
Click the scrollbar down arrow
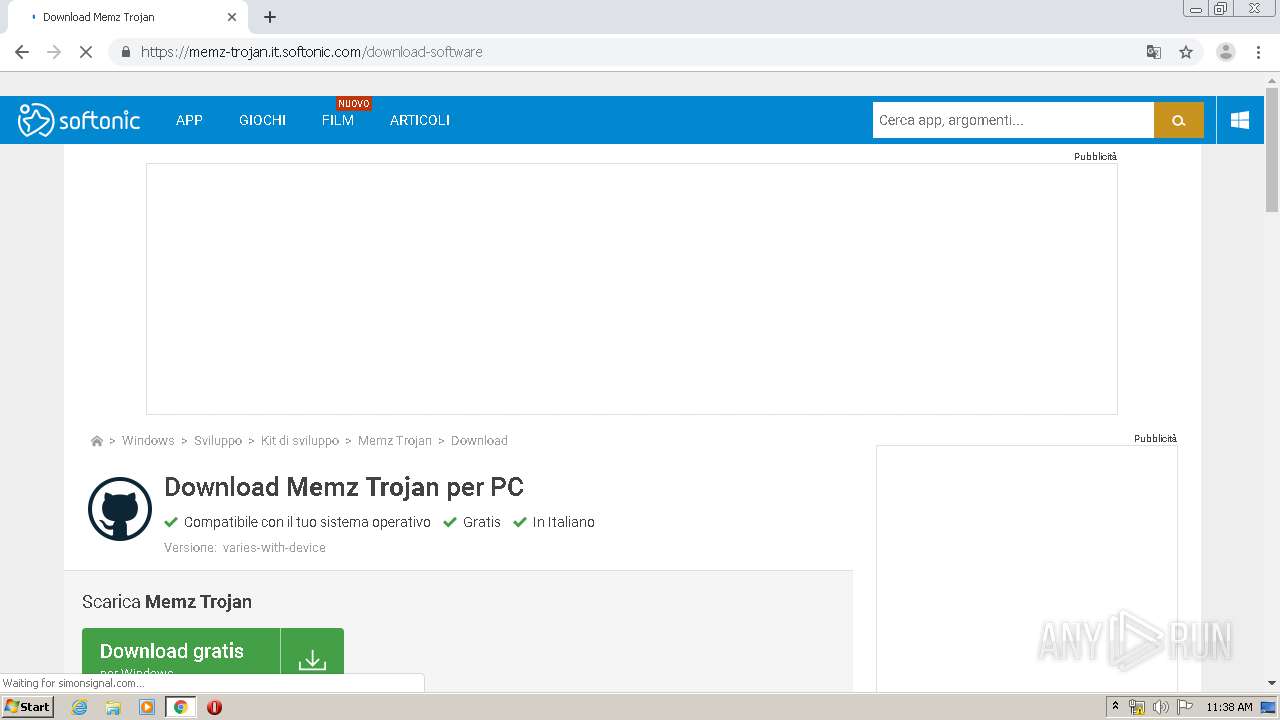(1272, 683)
